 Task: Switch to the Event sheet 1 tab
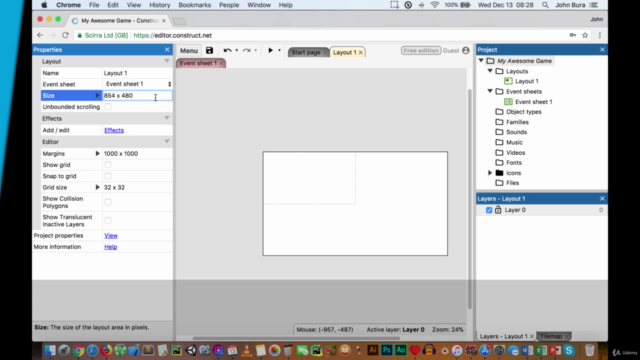[198, 63]
